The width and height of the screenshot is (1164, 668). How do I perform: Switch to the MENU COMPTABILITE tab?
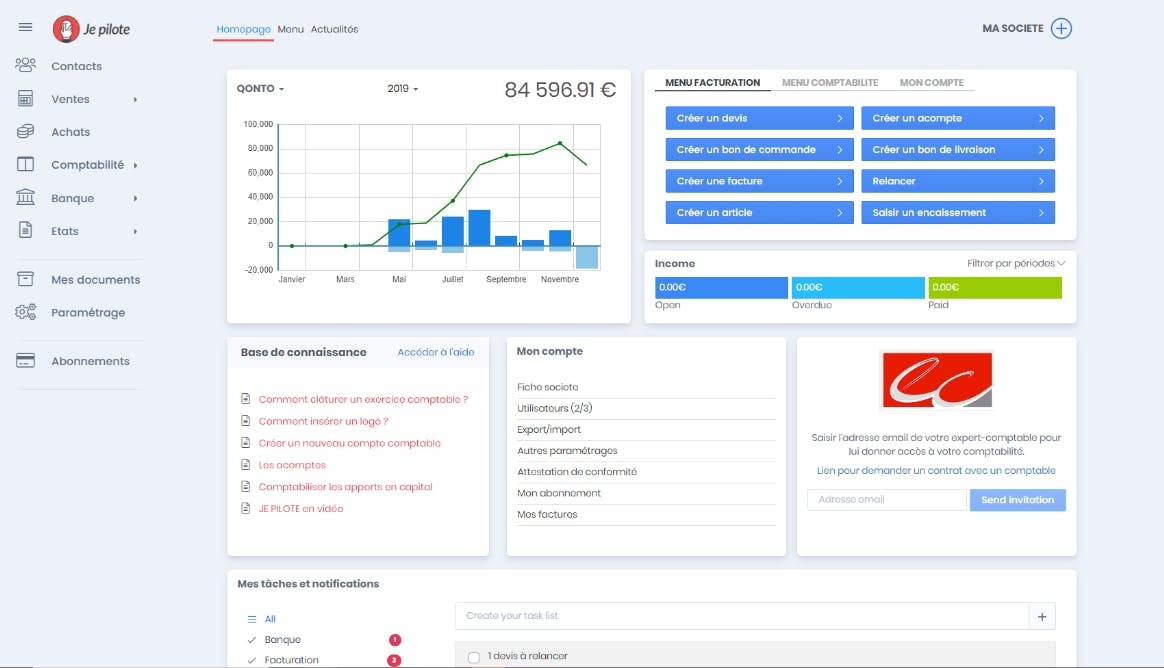click(x=830, y=83)
